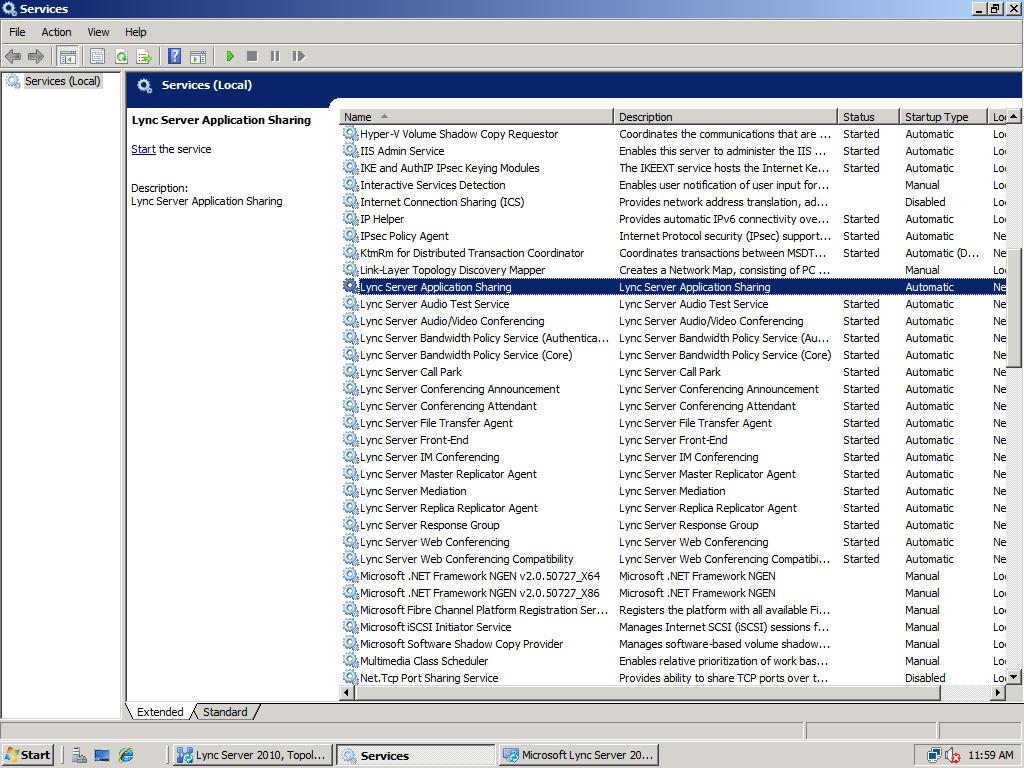Click the Refresh toolbar icon
Viewport: 1024px width, 768px height.
(x=121, y=56)
